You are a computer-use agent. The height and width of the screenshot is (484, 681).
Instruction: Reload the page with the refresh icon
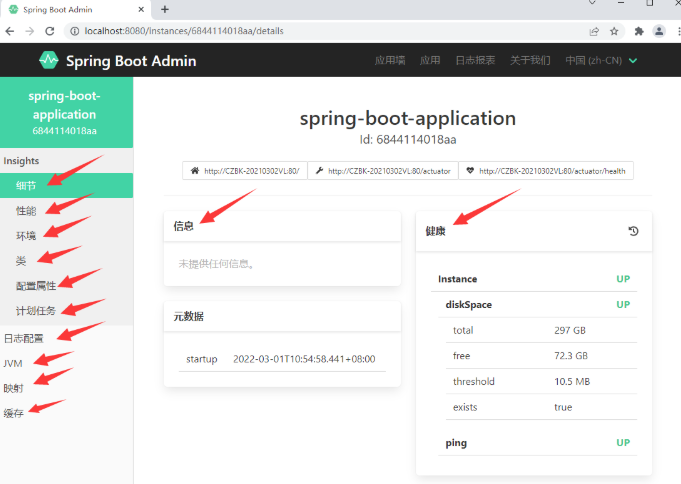50,31
